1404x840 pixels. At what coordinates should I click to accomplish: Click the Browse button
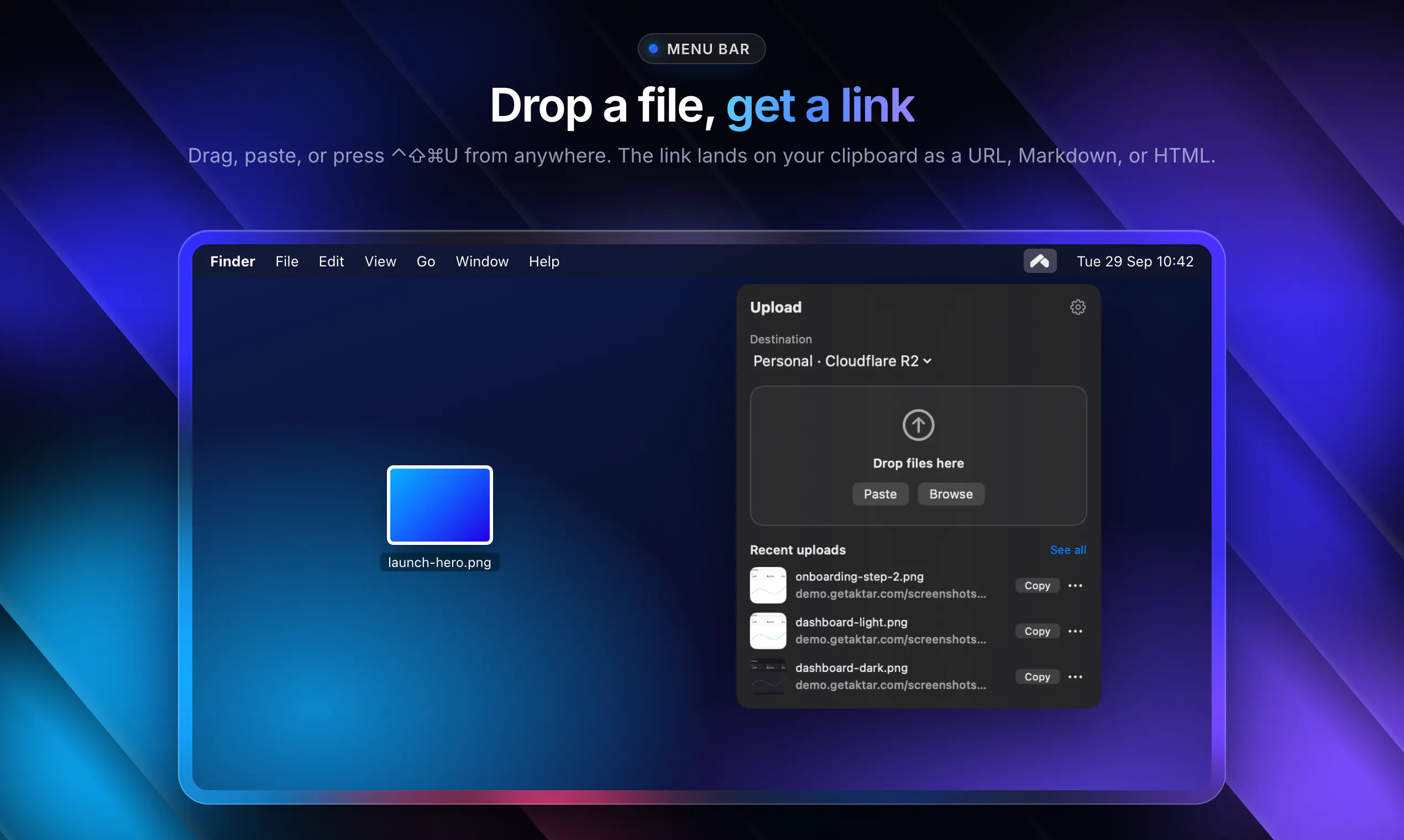point(951,494)
